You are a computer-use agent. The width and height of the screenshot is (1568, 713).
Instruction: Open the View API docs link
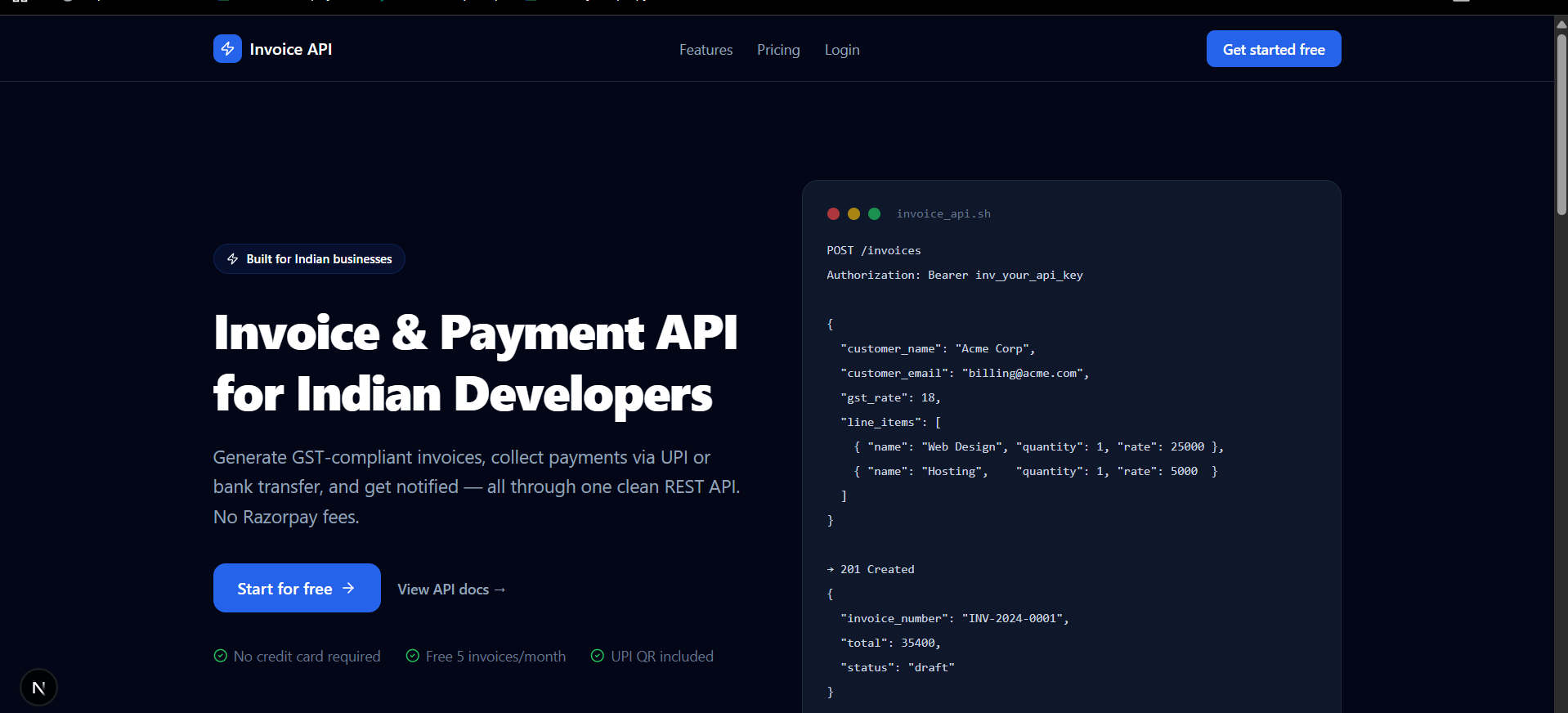pos(451,590)
